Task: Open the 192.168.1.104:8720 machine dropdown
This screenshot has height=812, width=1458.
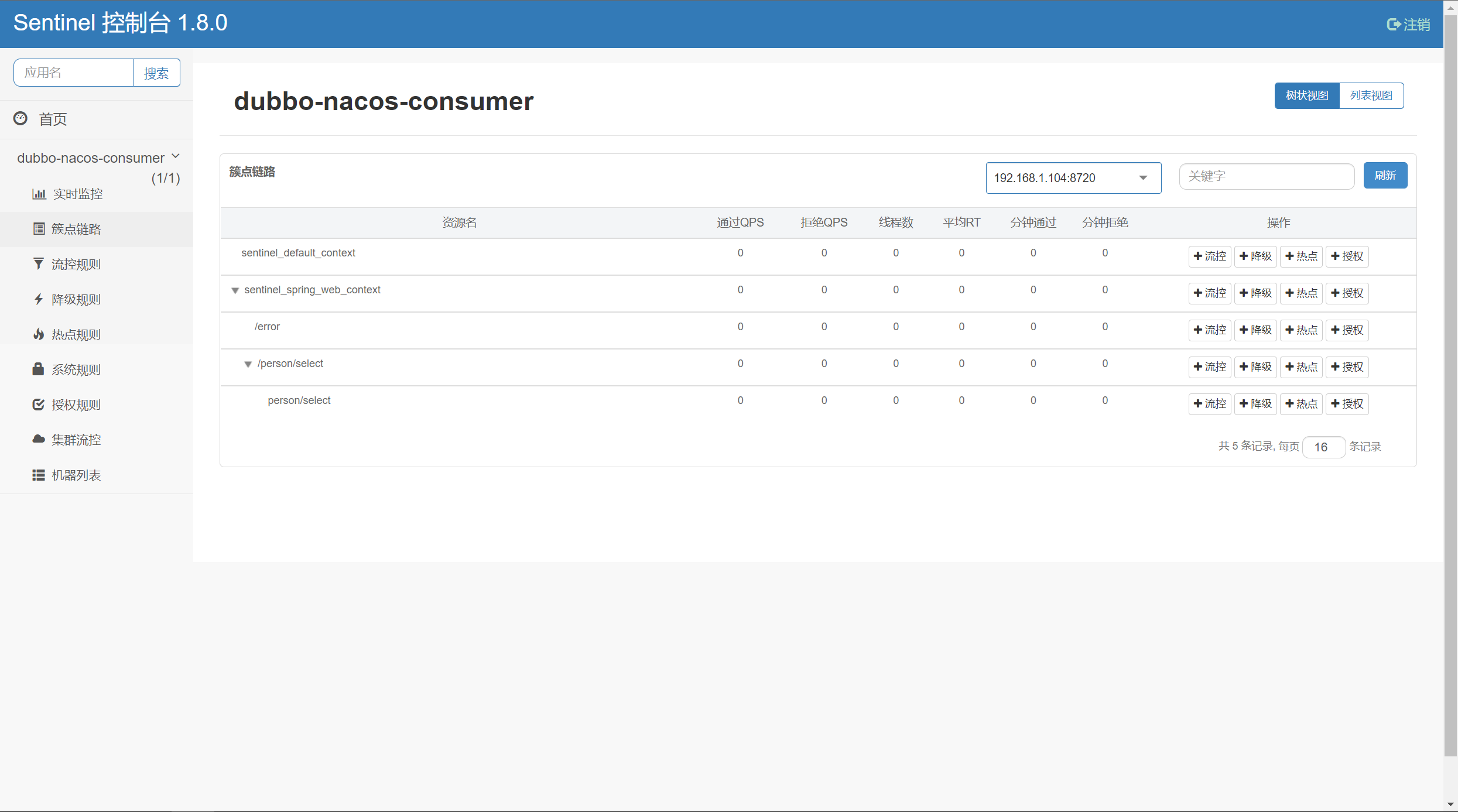Action: (x=1073, y=178)
